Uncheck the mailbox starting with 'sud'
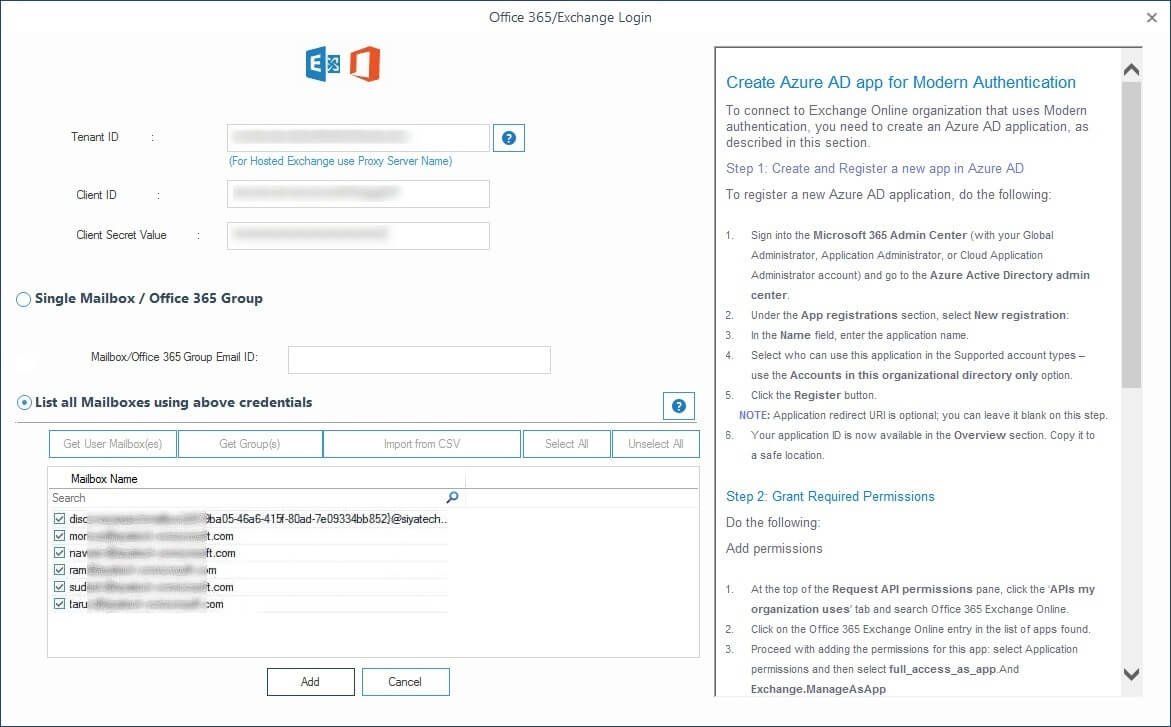The width and height of the screenshot is (1171, 727). pyautogui.click(x=60, y=587)
